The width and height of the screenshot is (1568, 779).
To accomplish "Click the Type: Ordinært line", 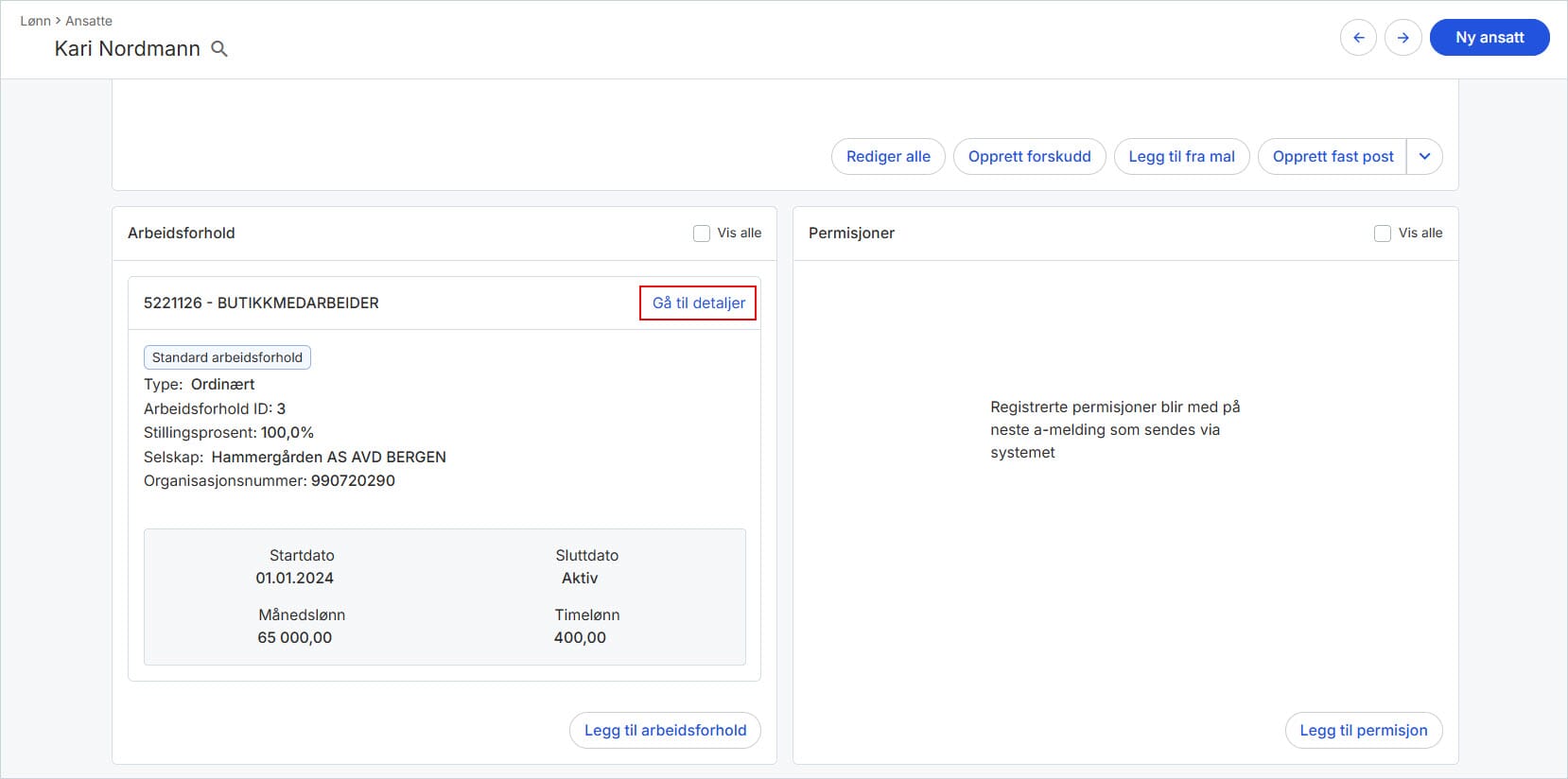I will 200,385.
